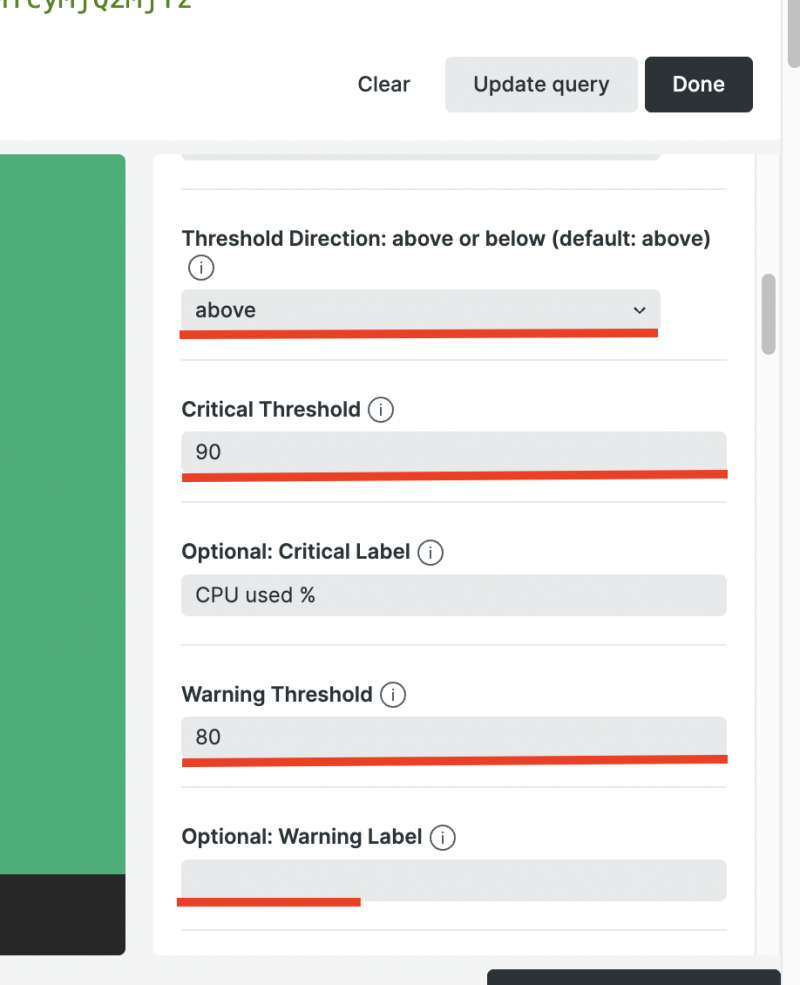Screen dimensions: 800x985
Task: Focus the Critical Threshold field showing 90
Action: point(454,452)
